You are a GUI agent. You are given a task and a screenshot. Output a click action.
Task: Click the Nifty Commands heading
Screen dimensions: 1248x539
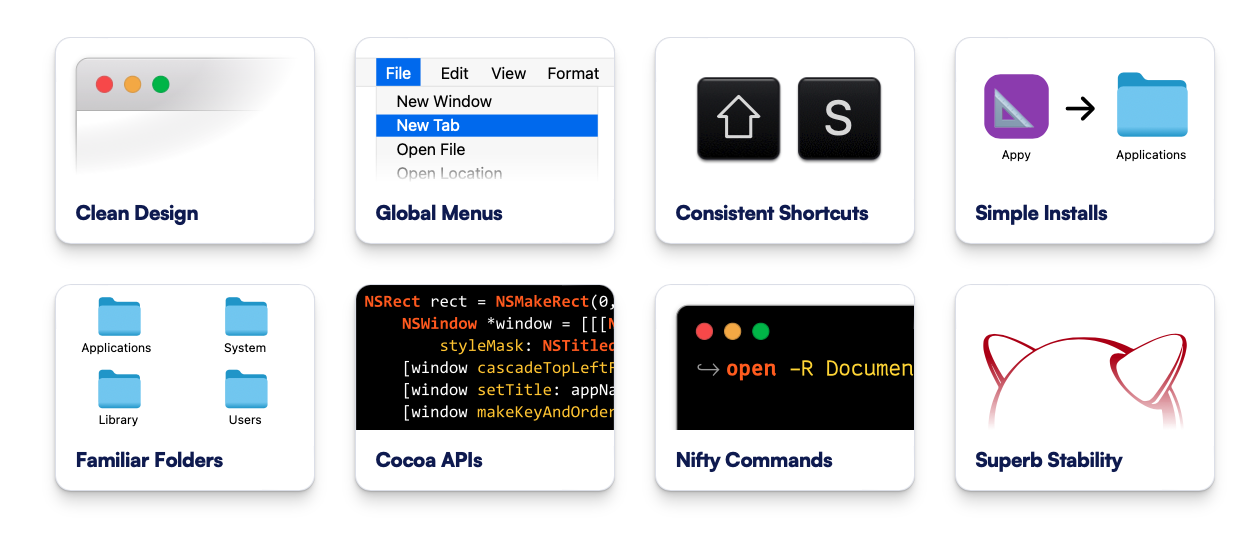click(754, 460)
